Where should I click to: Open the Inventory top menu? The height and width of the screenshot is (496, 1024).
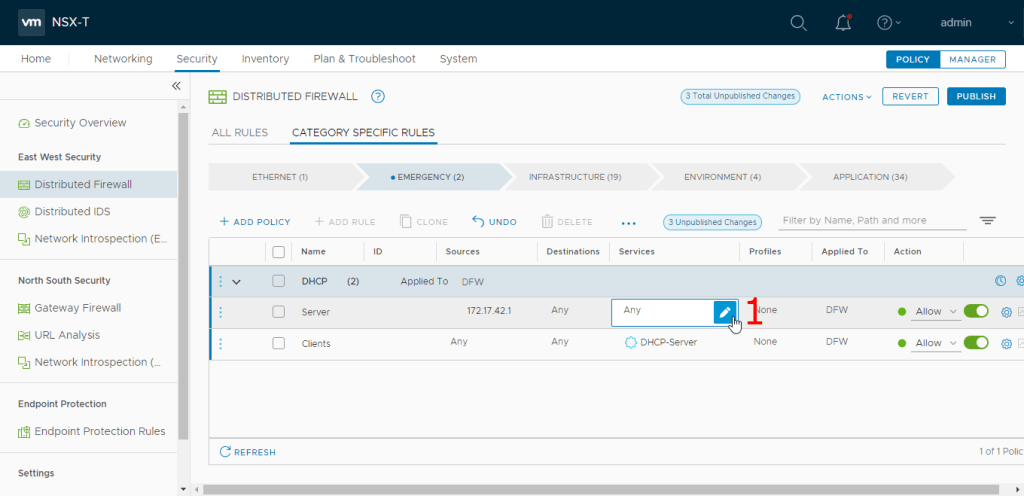tap(265, 59)
